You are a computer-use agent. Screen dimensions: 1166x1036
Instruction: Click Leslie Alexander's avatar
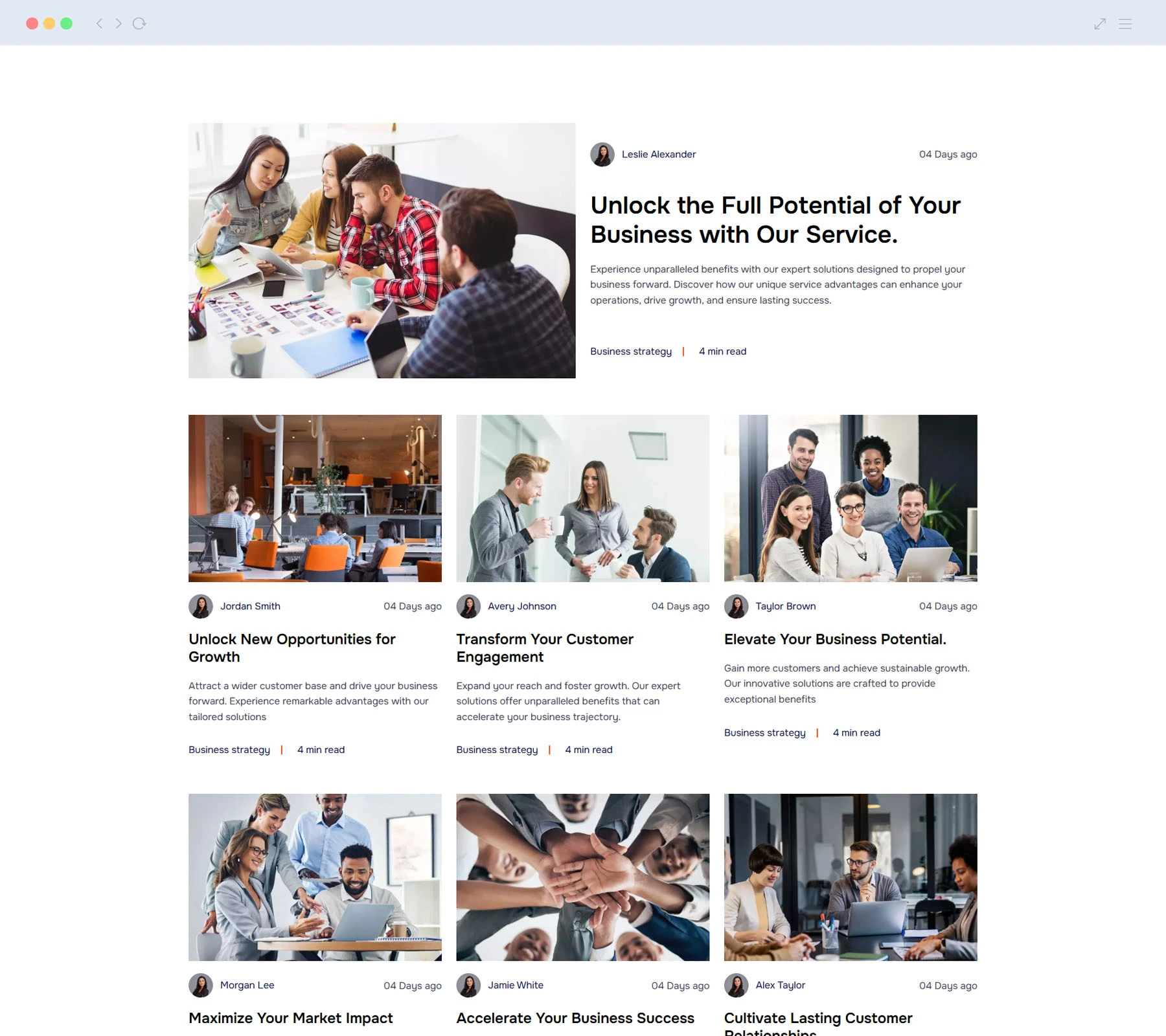602,155
